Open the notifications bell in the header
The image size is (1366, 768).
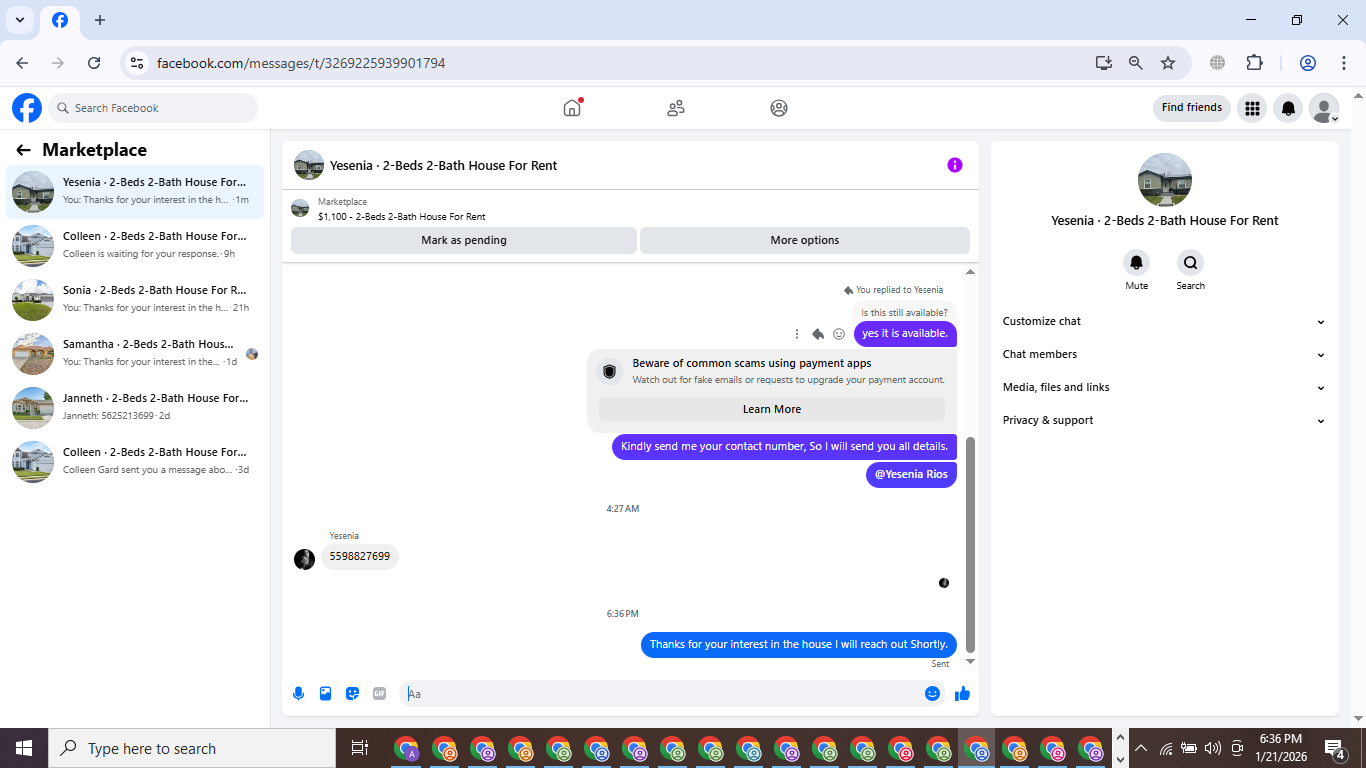[x=1288, y=108]
